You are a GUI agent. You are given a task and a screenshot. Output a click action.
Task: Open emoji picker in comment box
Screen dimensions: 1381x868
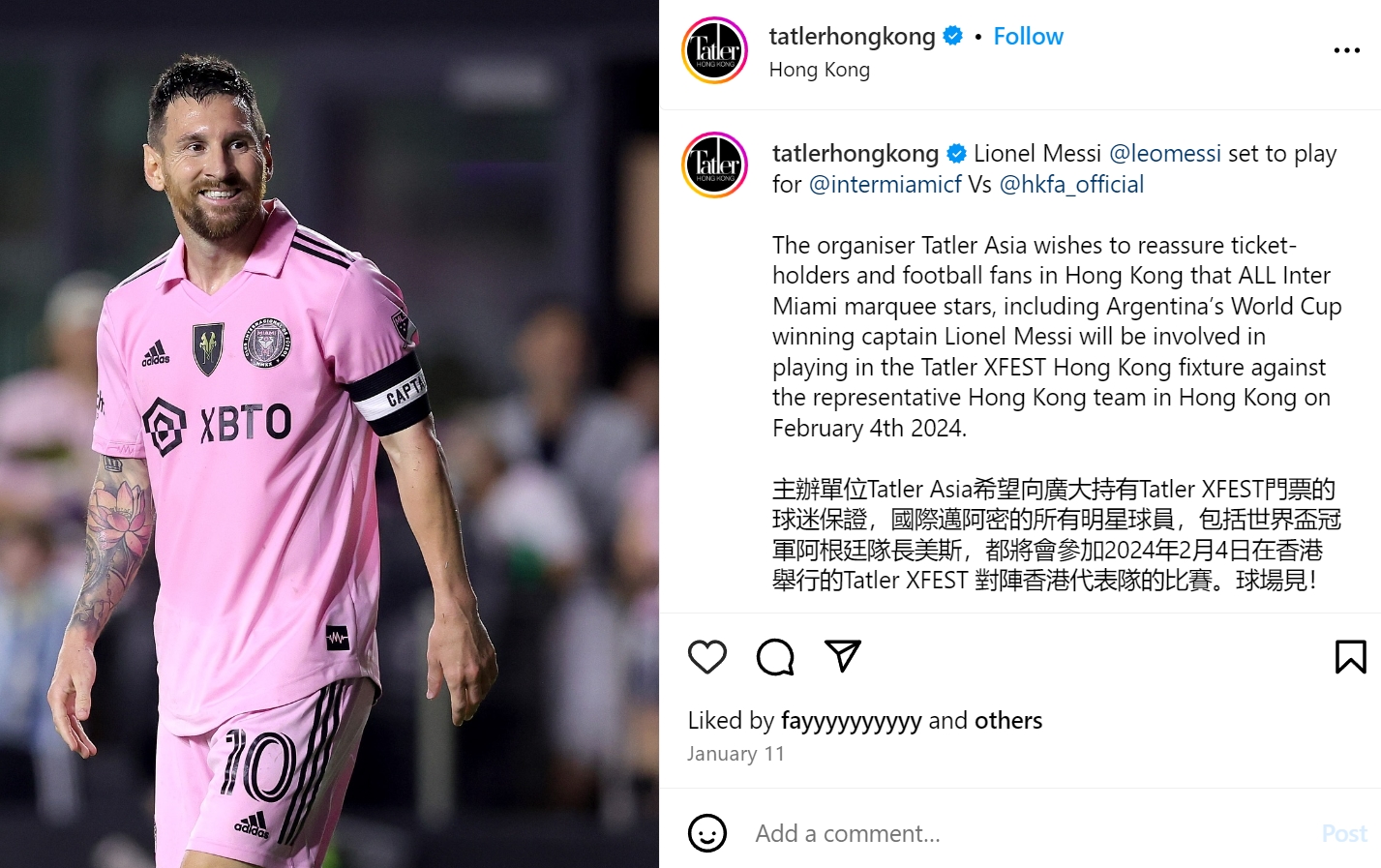pyautogui.click(x=707, y=833)
